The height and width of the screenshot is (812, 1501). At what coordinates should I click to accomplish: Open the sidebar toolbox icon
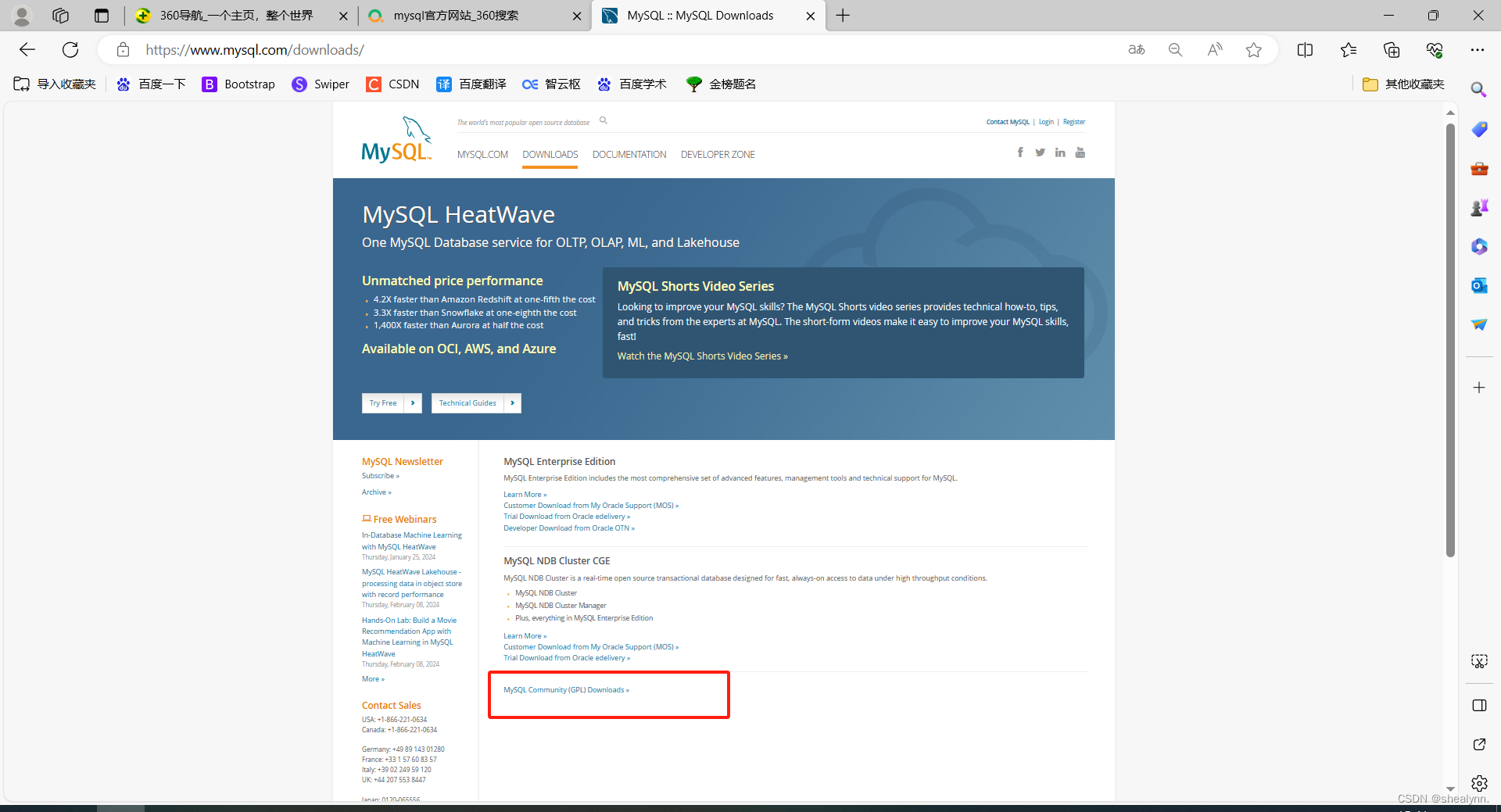tap(1479, 168)
